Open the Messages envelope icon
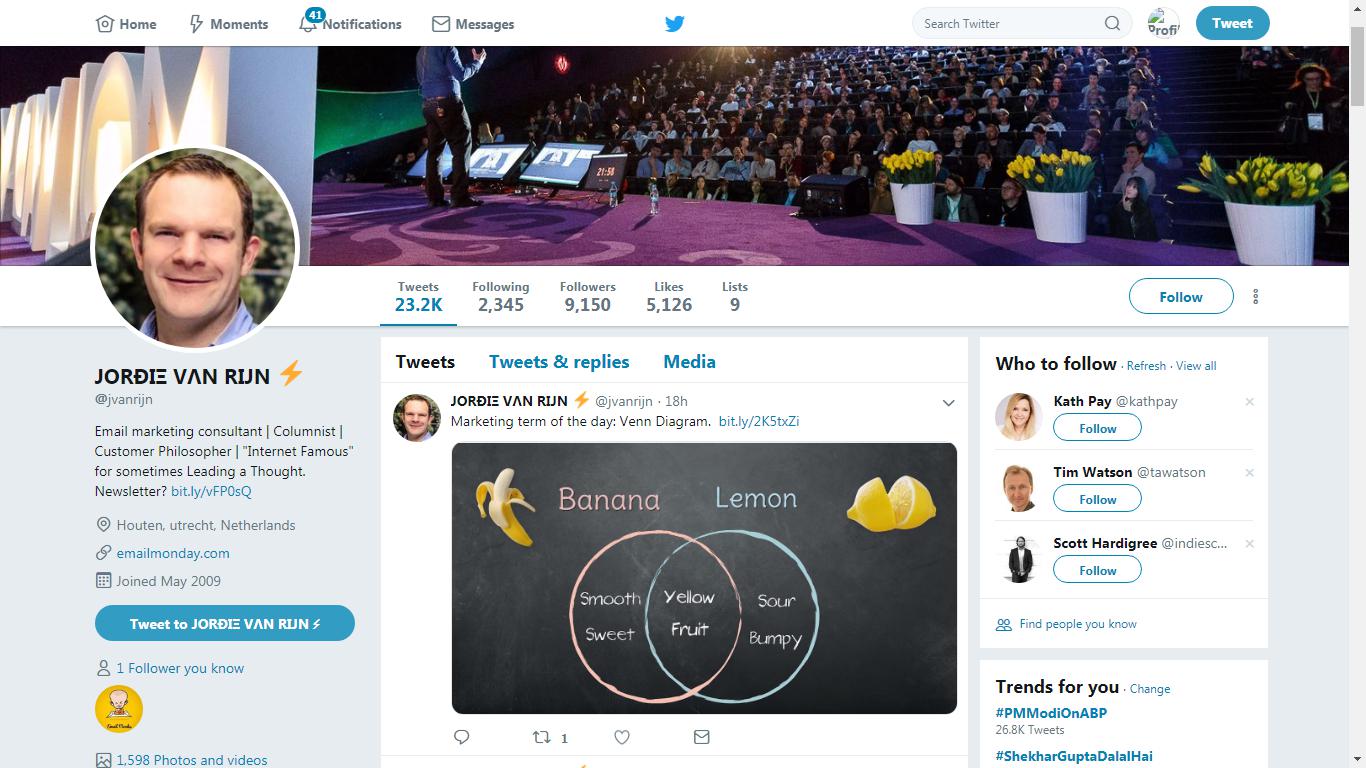Image resolution: width=1366 pixels, height=768 pixels. [441, 23]
